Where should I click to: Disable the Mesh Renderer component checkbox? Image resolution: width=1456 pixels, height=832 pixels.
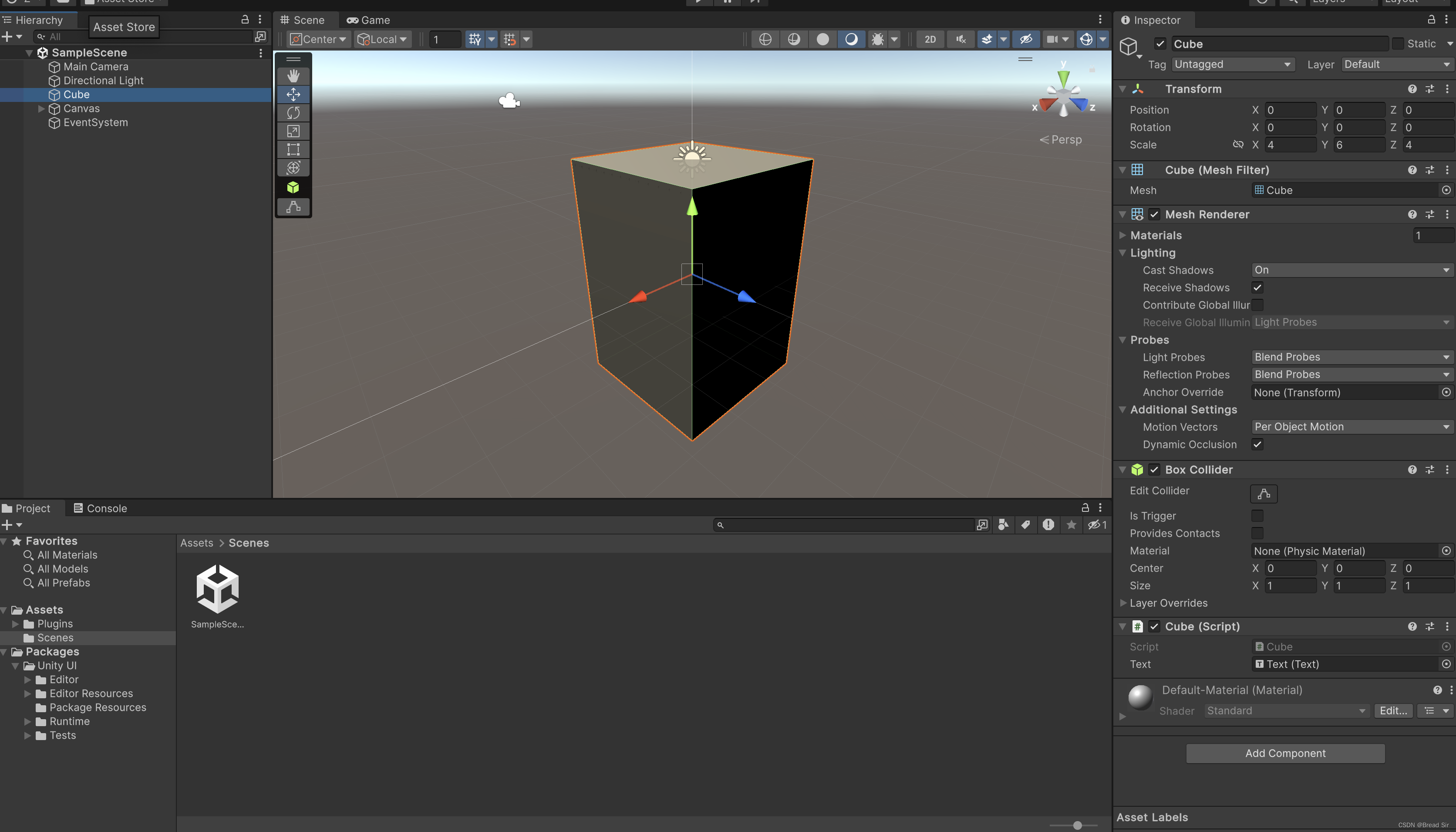[x=1154, y=214]
